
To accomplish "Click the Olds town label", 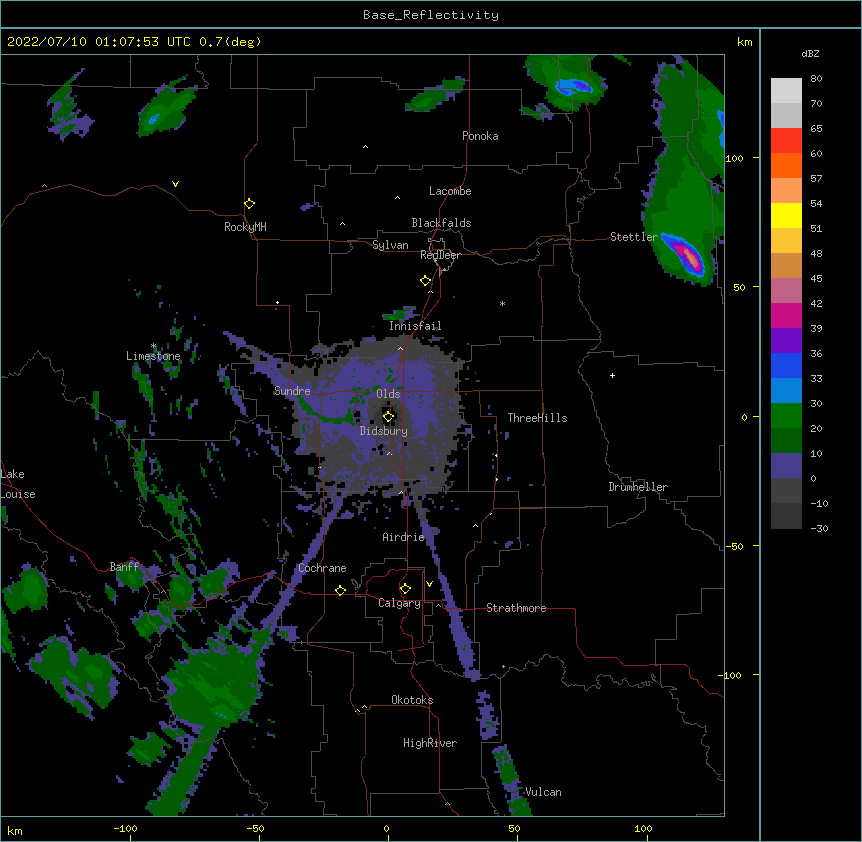I will pos(388,394).
